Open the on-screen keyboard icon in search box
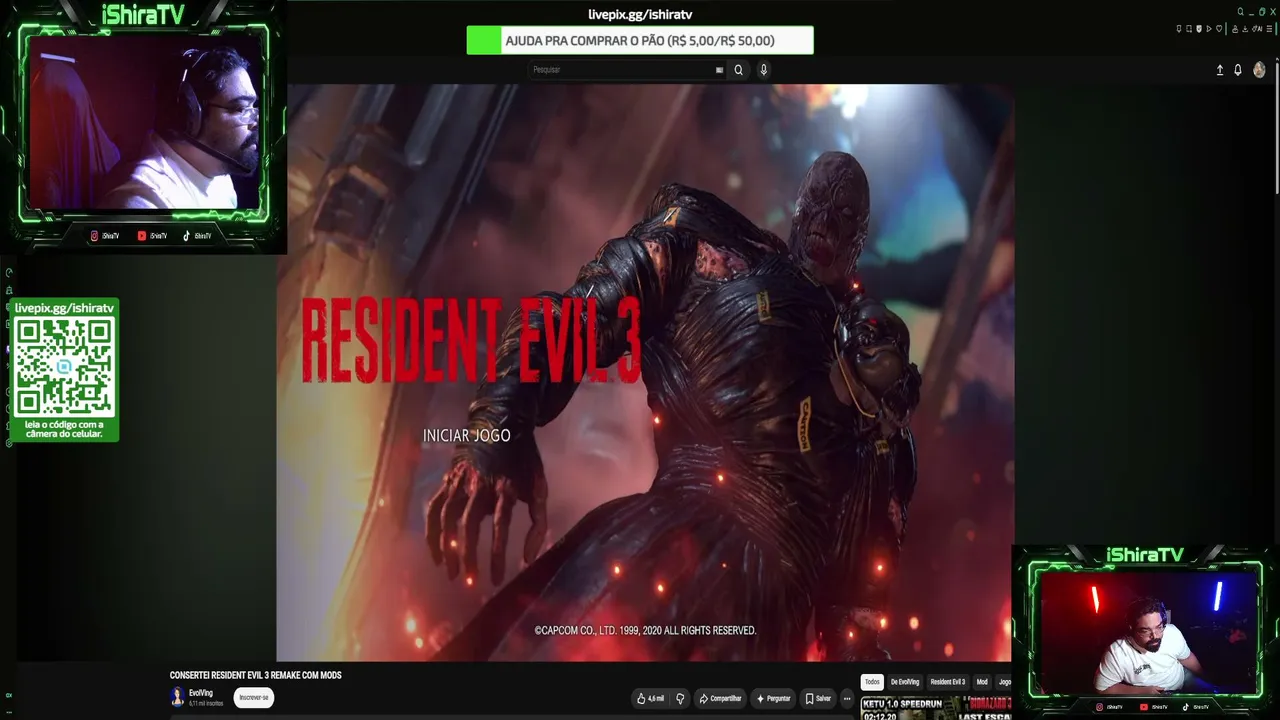 point(719,70)
